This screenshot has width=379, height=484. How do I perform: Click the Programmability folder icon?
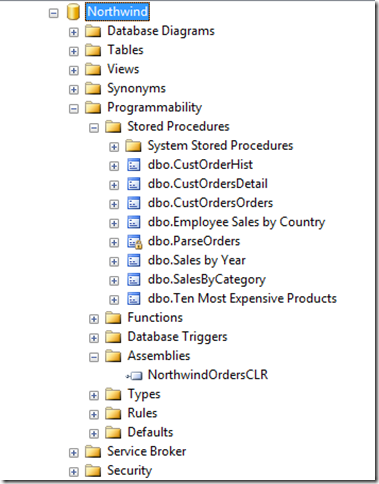tap(93, 108)
